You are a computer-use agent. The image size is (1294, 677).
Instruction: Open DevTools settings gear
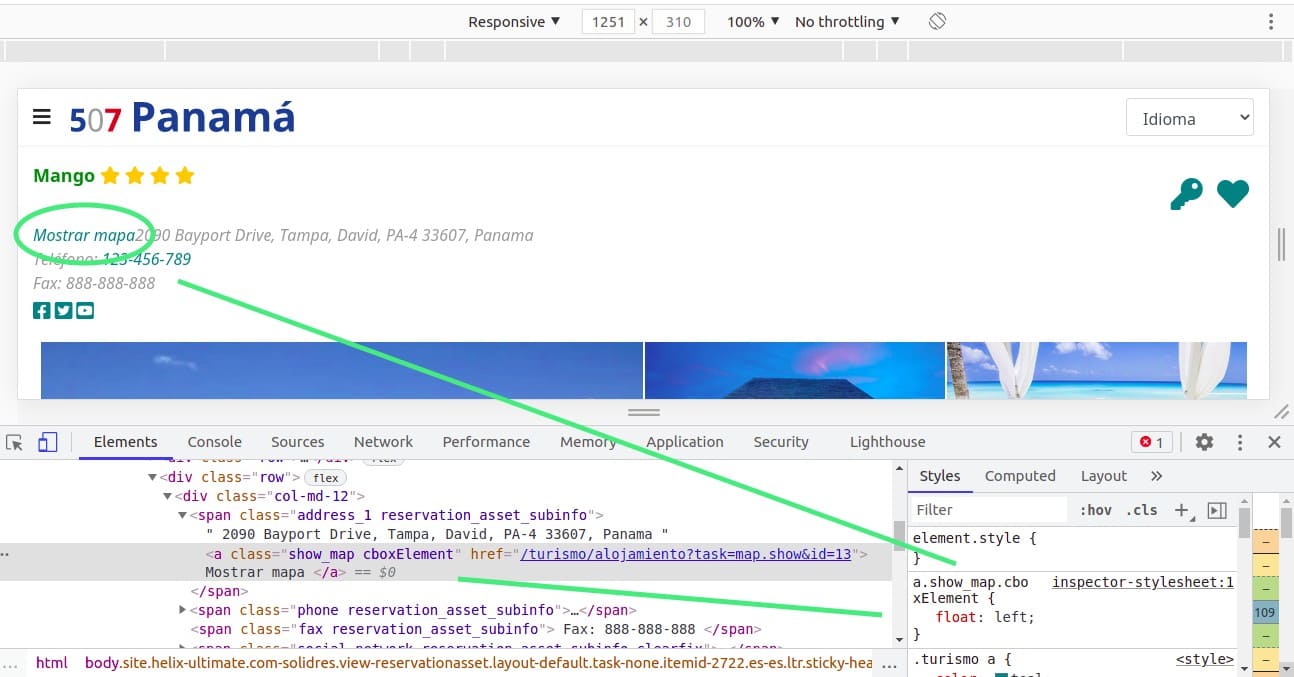tap(1204, 442)
